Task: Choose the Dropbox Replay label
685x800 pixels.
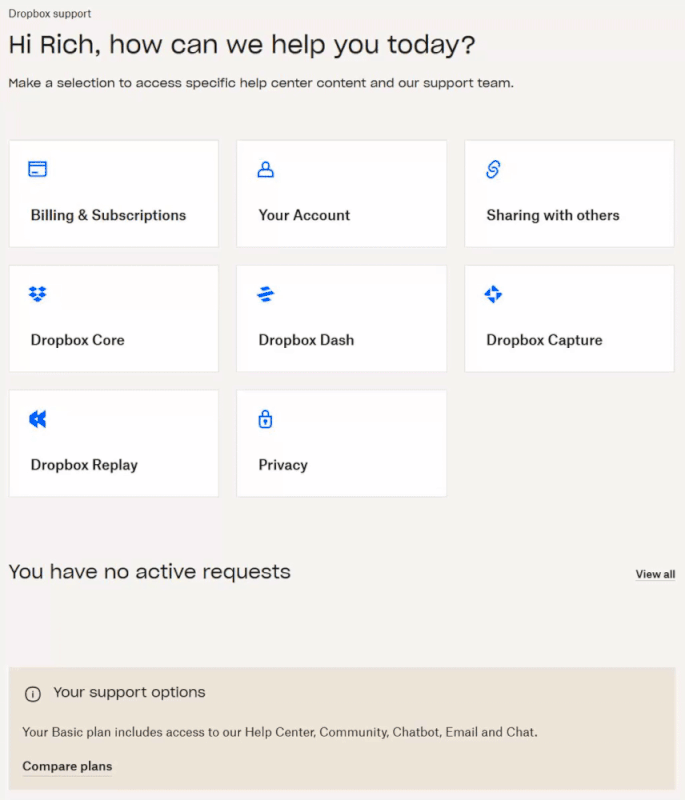Action: 84,465
